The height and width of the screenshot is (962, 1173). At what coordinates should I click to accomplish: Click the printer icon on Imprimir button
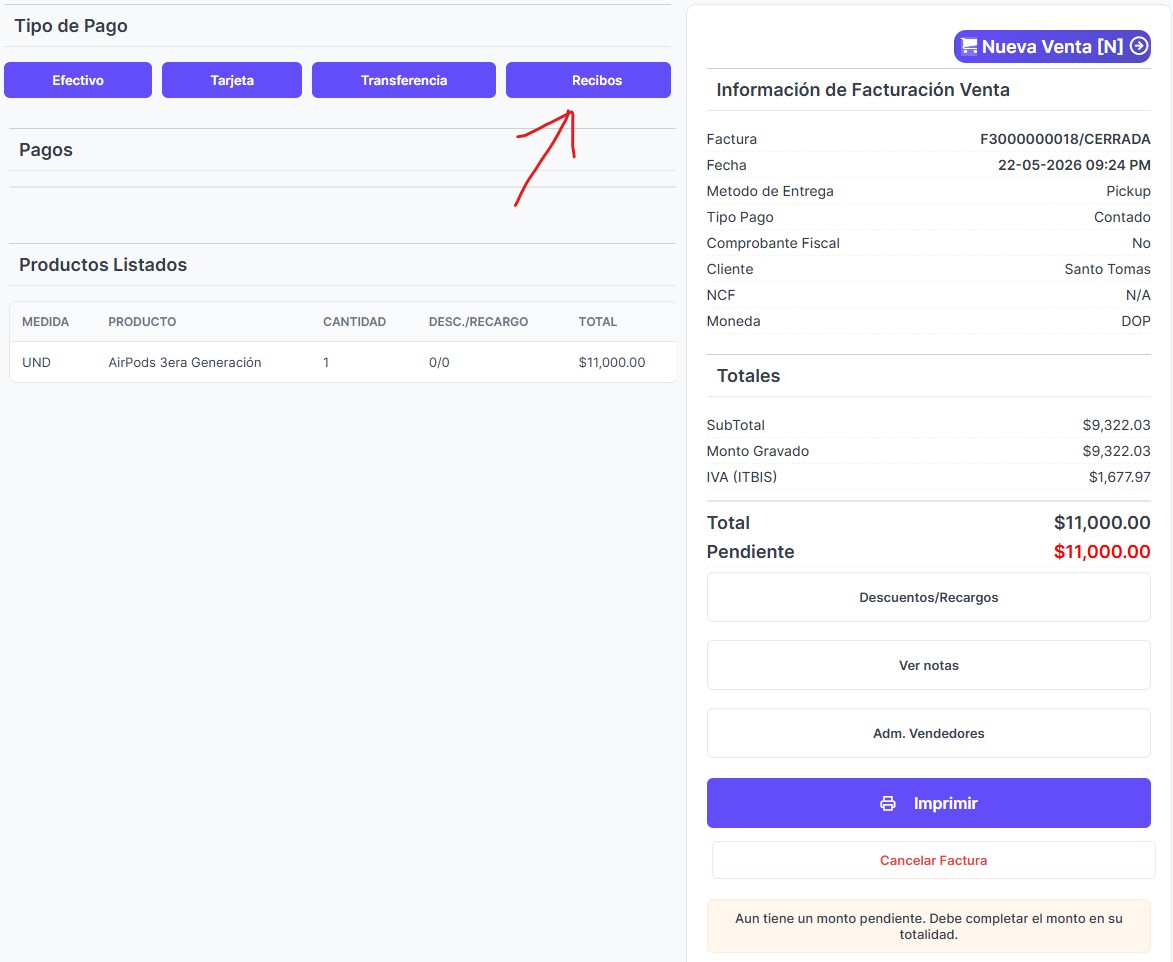888,803
